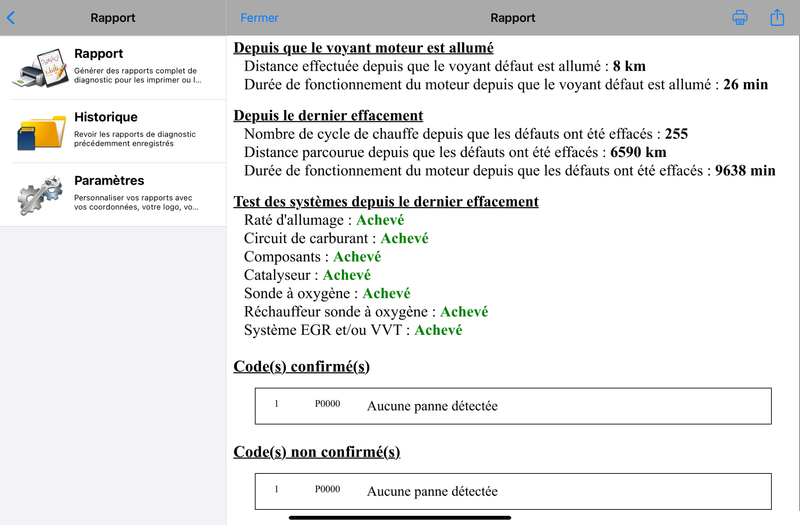Open the Paramètres menu entry
This screenshot has height=525, width=800.
pos(113,195)
